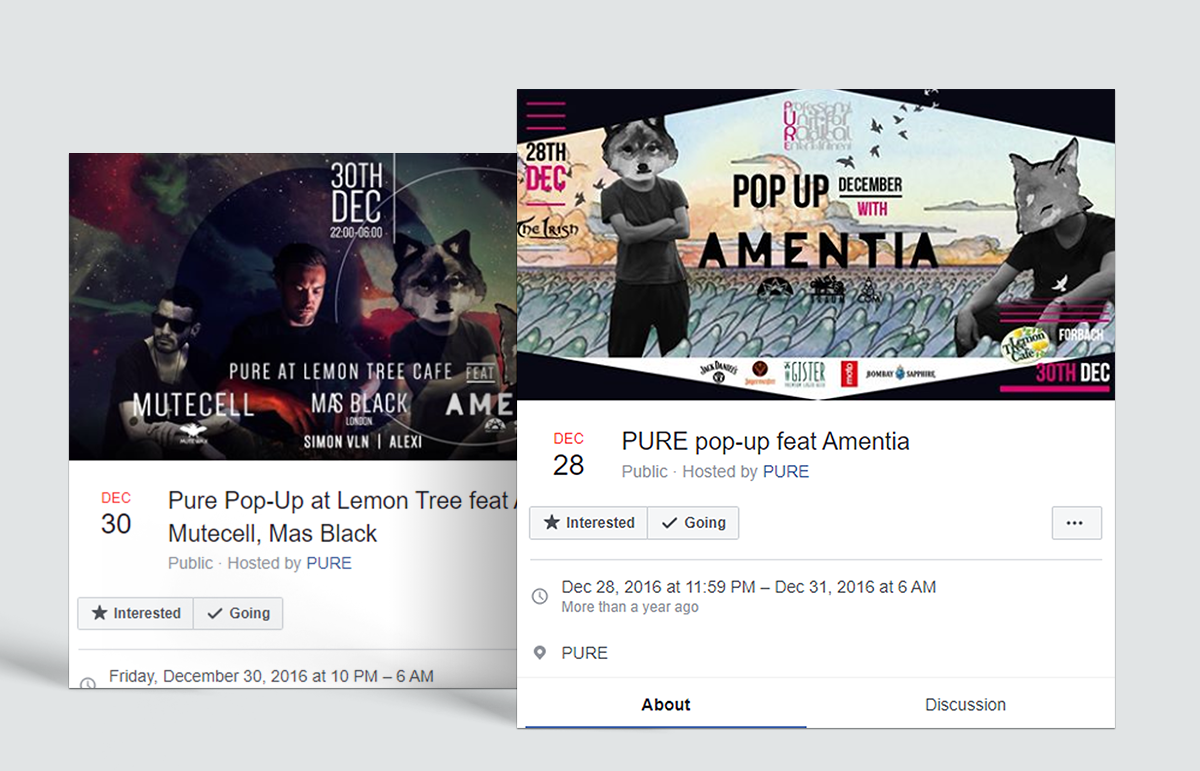1200x771 pixels.
Task: Toggle Interested on Lemon Tree event
Action: click(x=136, y=613)
